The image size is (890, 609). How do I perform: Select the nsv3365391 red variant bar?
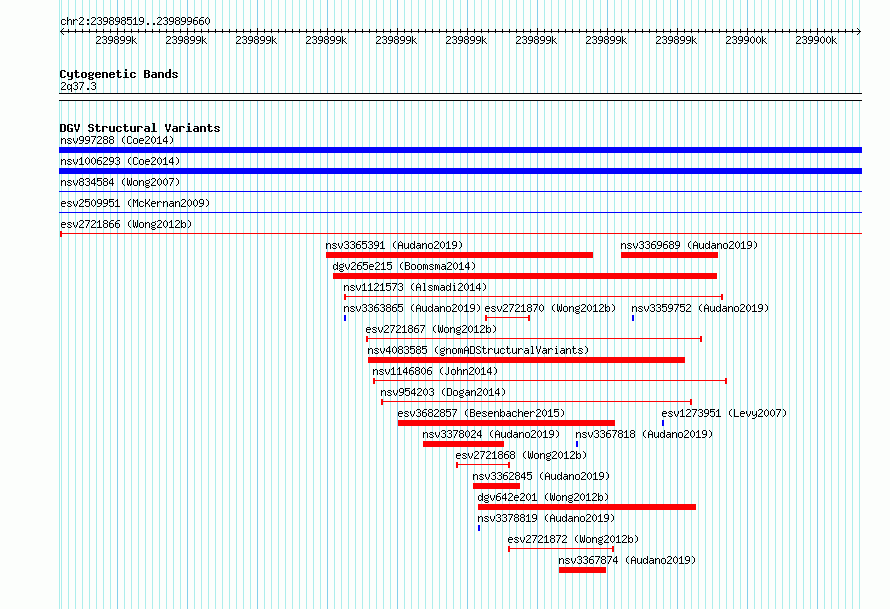[x=459, y=255]
